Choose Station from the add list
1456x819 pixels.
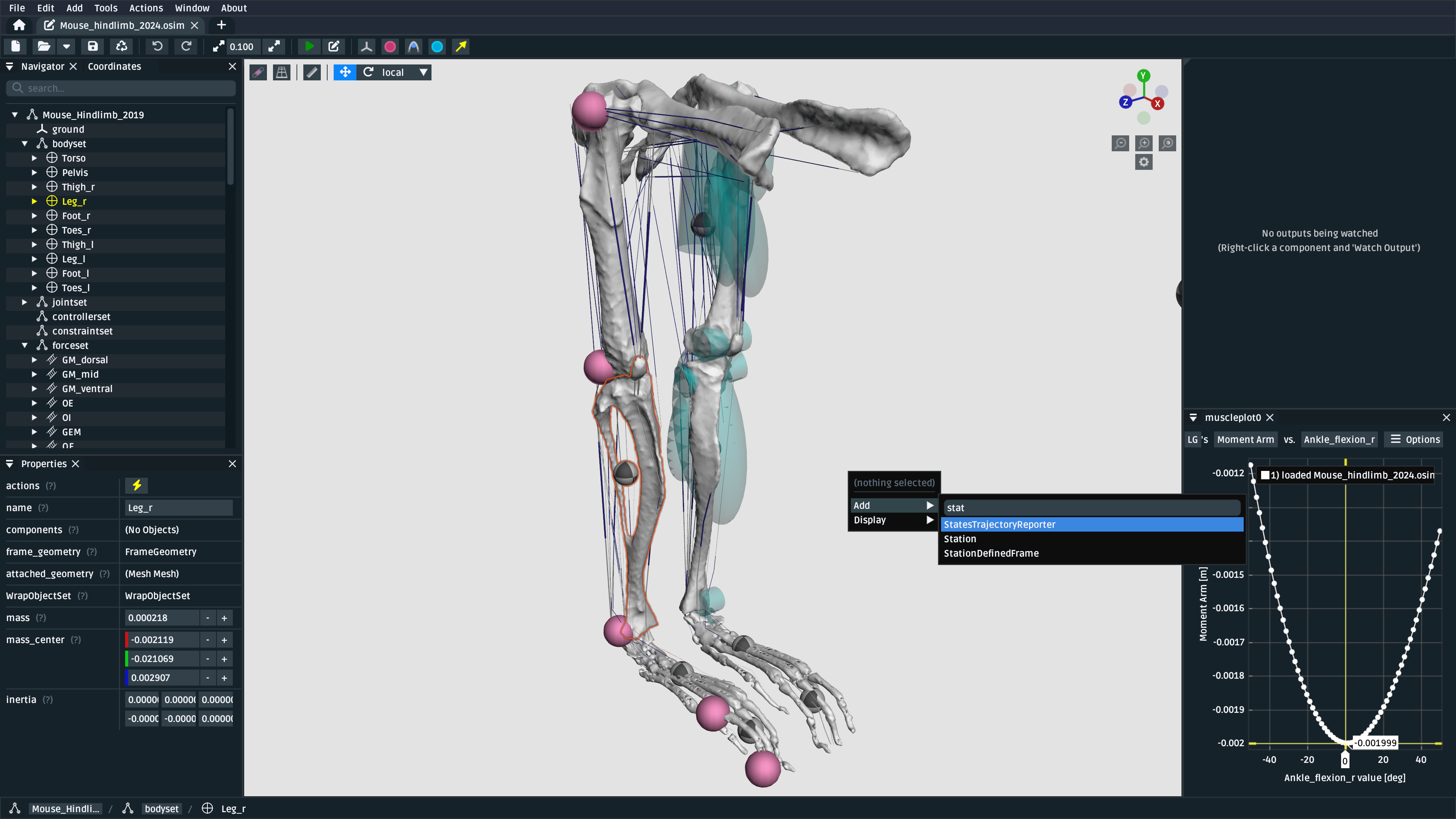(1092, 539)
